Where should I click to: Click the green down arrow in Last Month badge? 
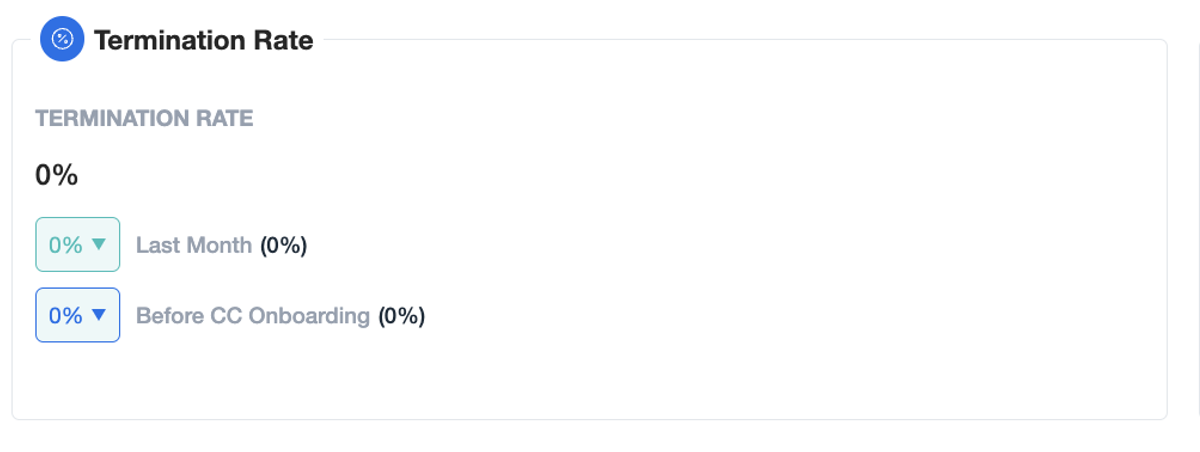[x=98, y=244]
